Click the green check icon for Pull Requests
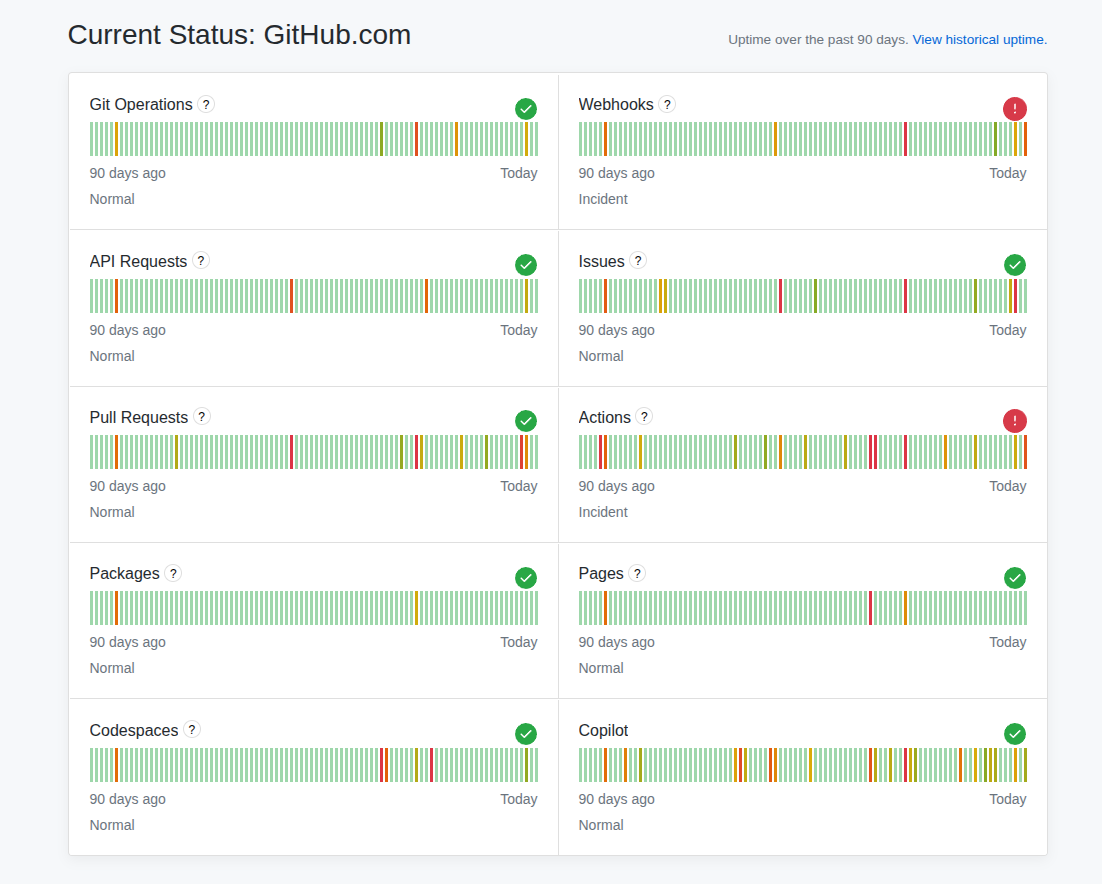The height and width of the screenshot is (884, 1102). [x=526, y=421]
